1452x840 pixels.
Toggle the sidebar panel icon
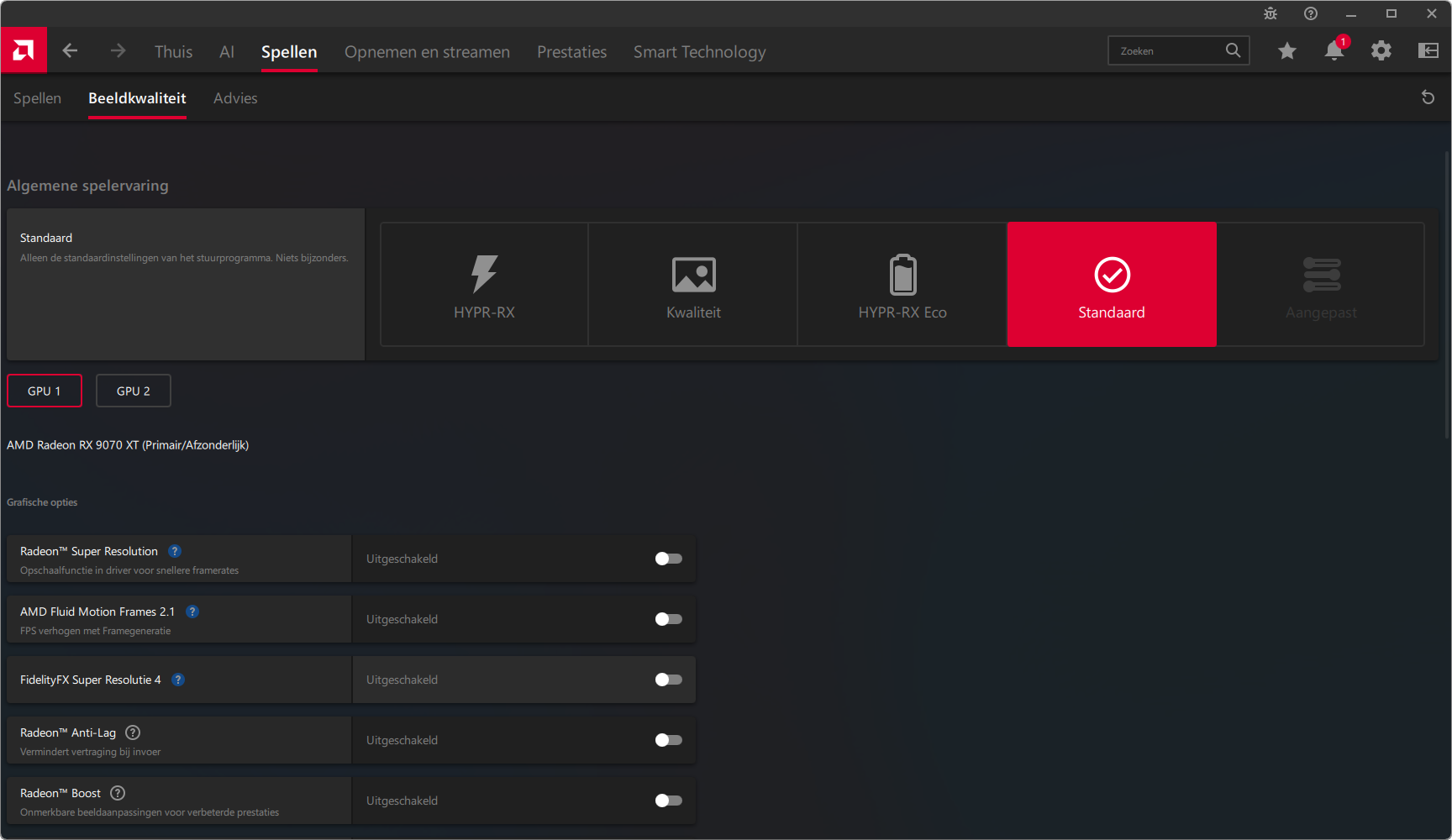pyautogui.click(x=1428, y=51)
